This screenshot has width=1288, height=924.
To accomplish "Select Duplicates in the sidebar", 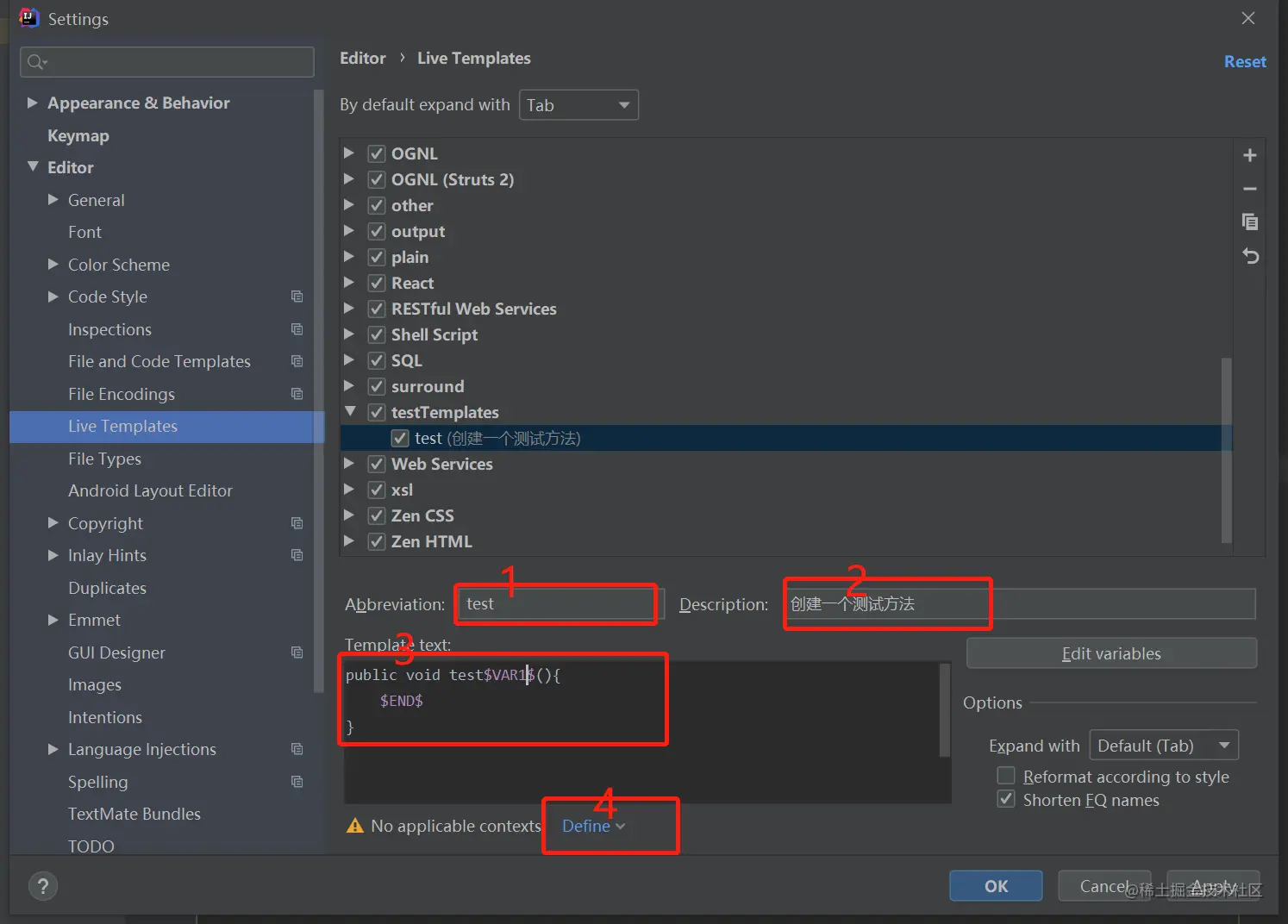I will pyautogui.click(x=107, y=588).
